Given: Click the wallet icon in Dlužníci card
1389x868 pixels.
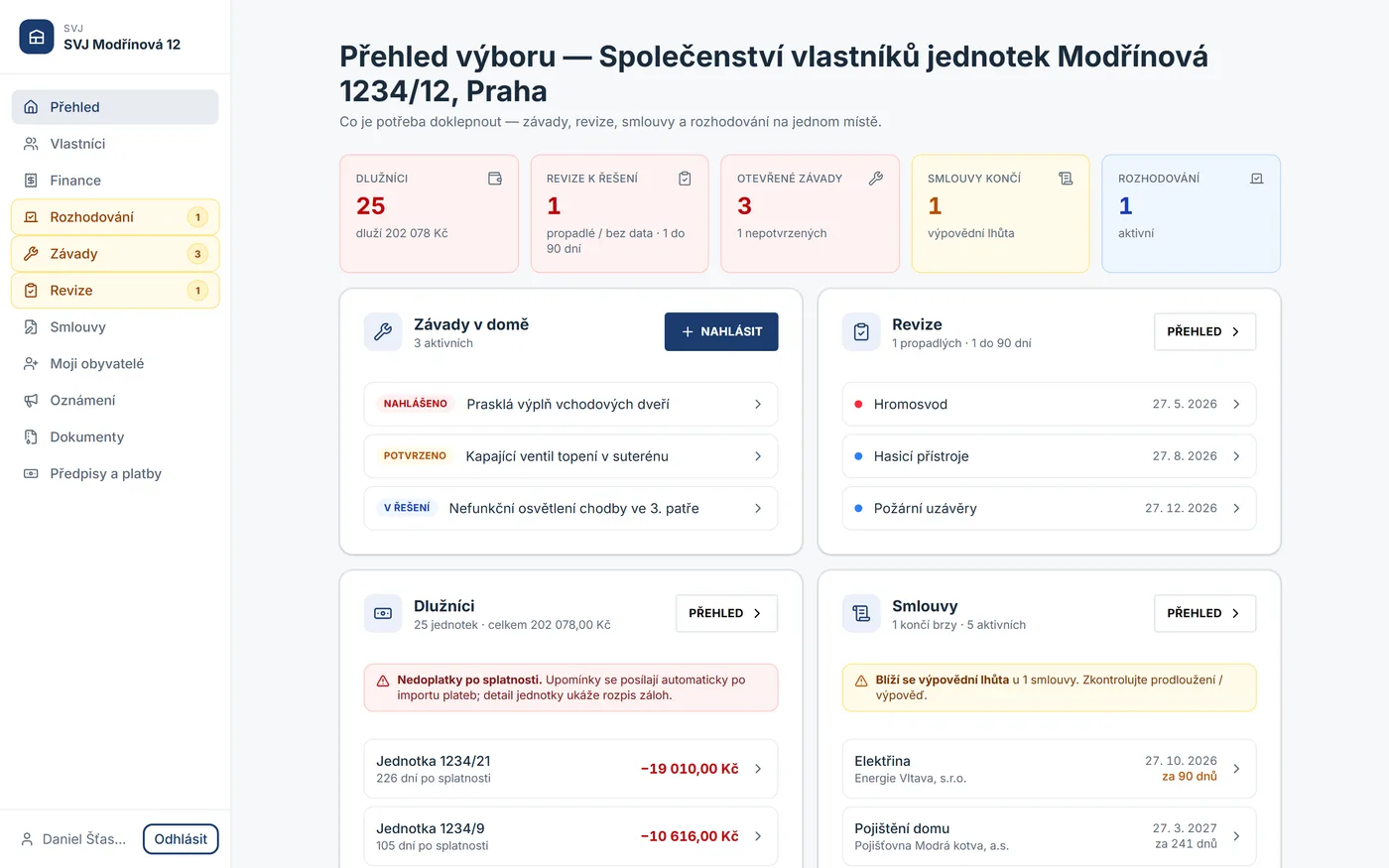Looking at the screenshot, I should click(495, 179).
